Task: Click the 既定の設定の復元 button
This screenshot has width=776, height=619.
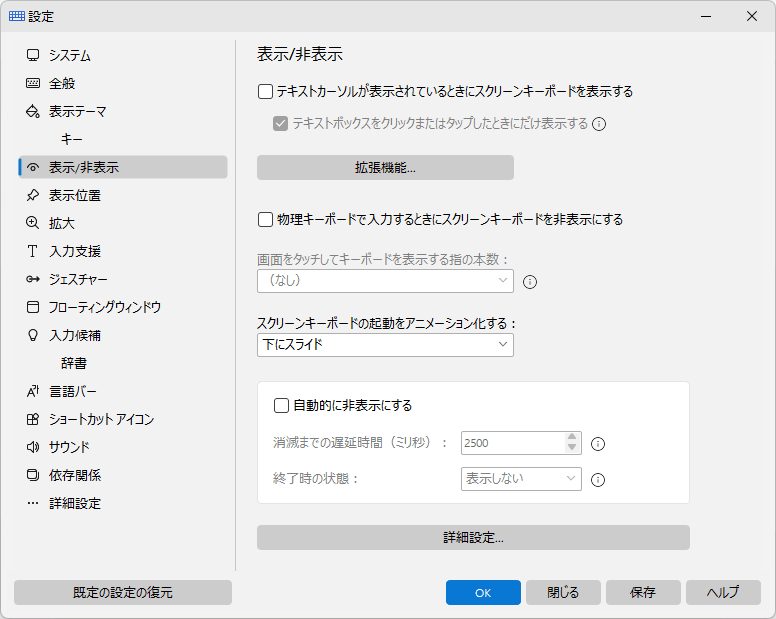Action: click(x=123, y=592)
